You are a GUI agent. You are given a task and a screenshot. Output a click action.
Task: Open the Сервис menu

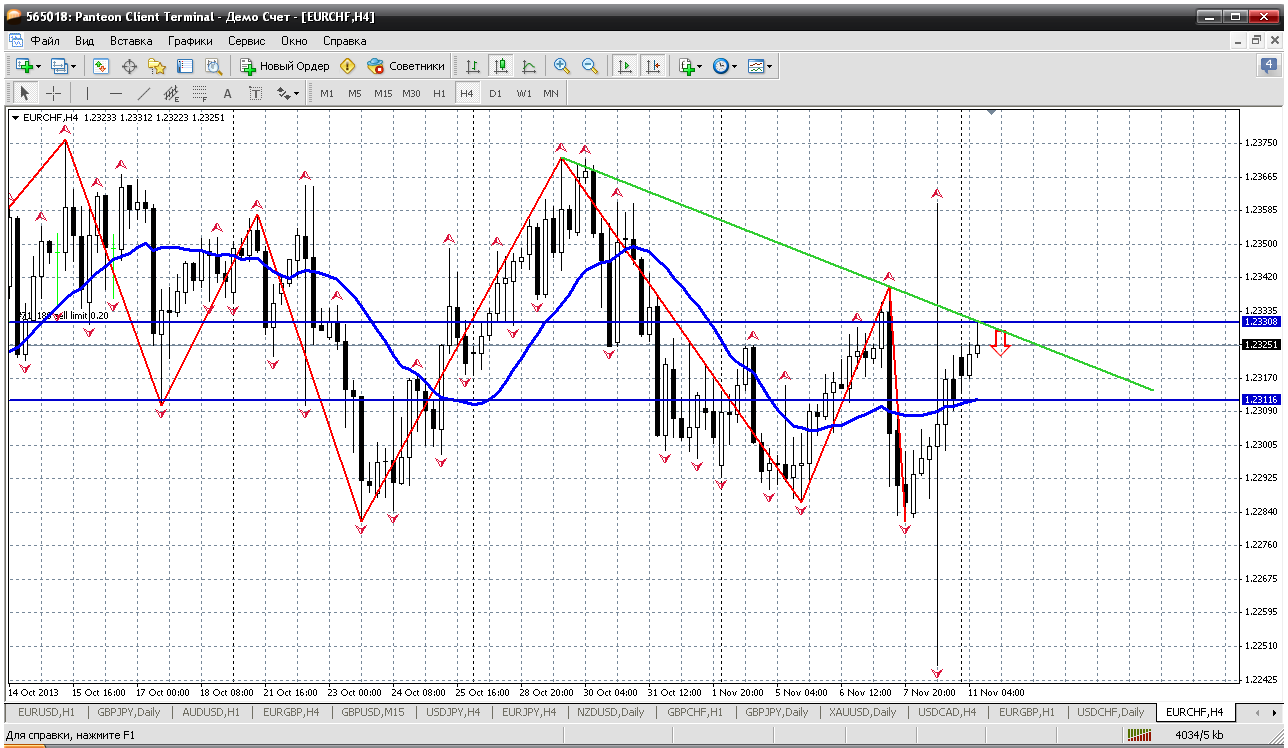[x=246, y=41]
